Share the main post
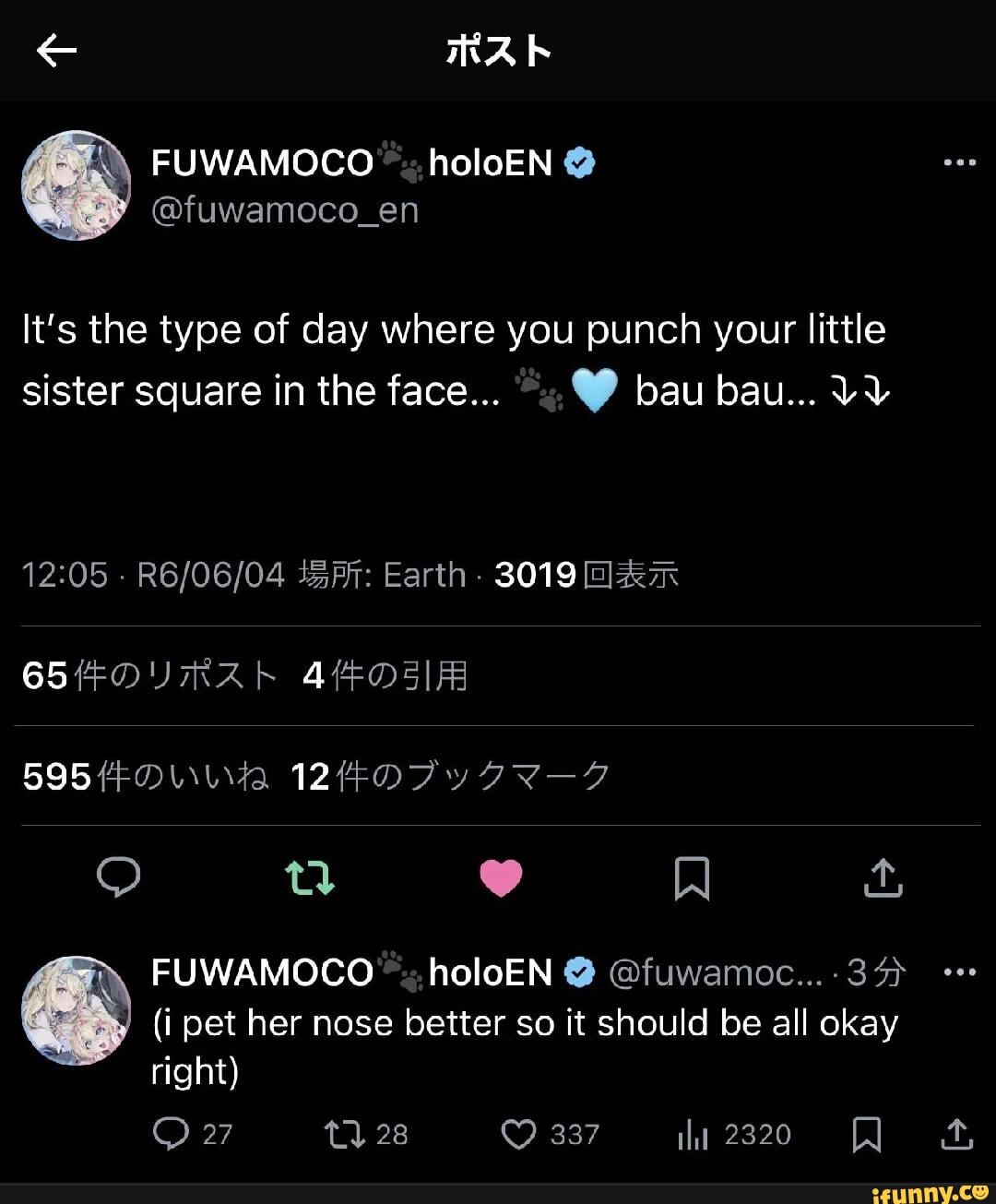 coord(883,877)
